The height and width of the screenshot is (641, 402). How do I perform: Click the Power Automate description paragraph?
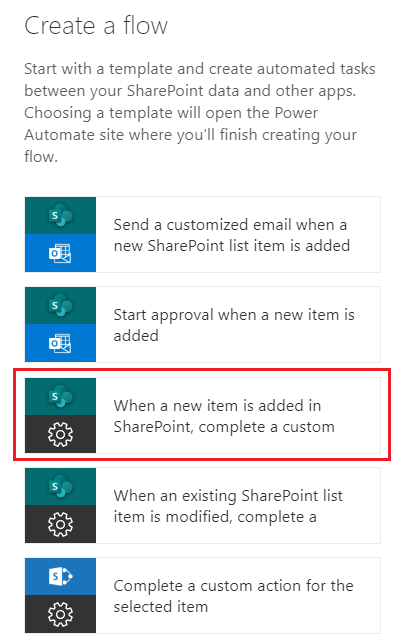pyautogui.click(x=200, y=112)
